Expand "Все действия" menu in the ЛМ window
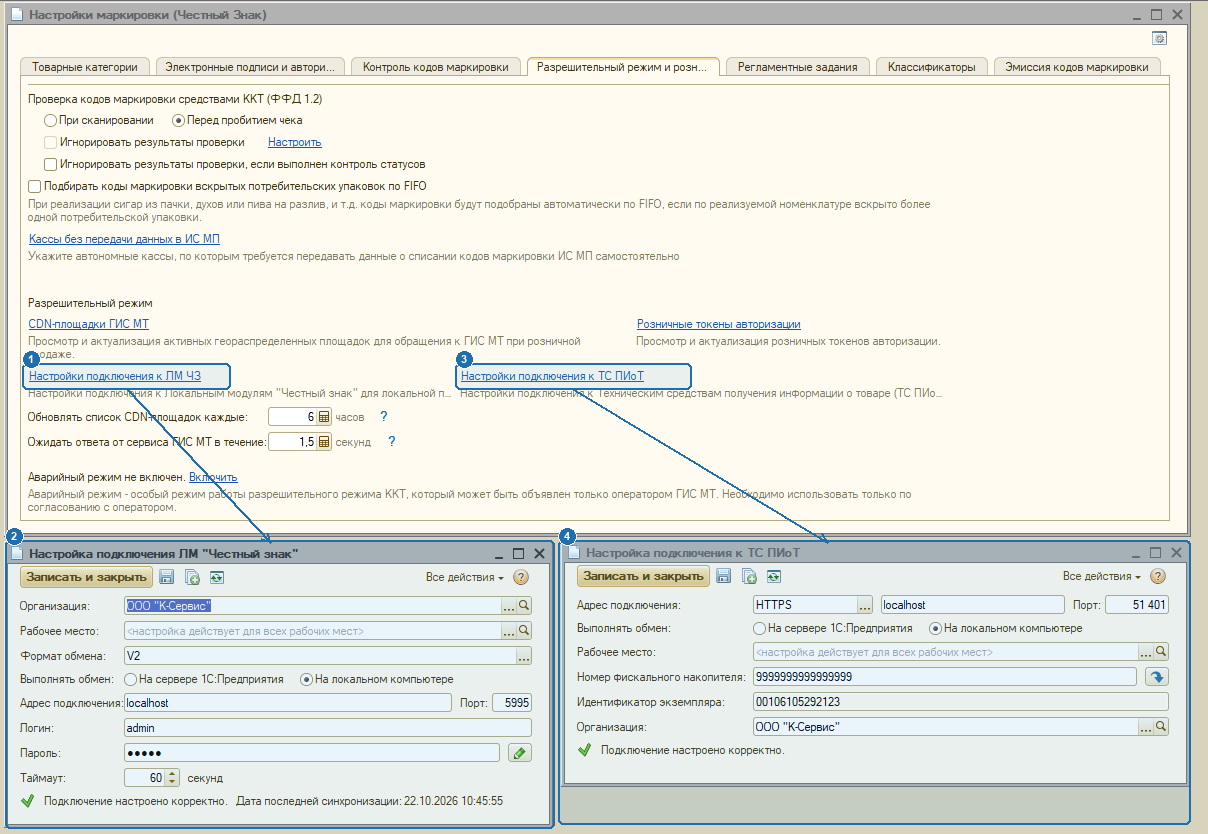This screenshot has width=1208, height=834. tap(465, 577)
